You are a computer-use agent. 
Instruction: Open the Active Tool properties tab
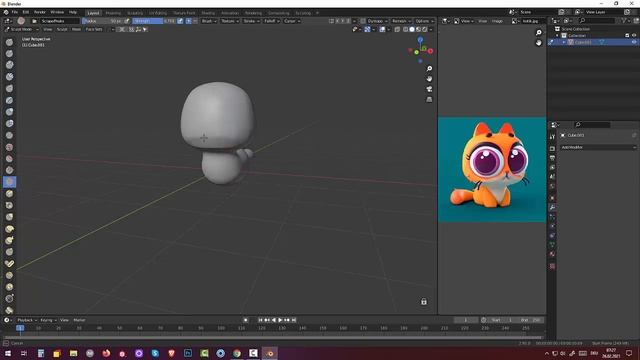(x=552, y=137)
